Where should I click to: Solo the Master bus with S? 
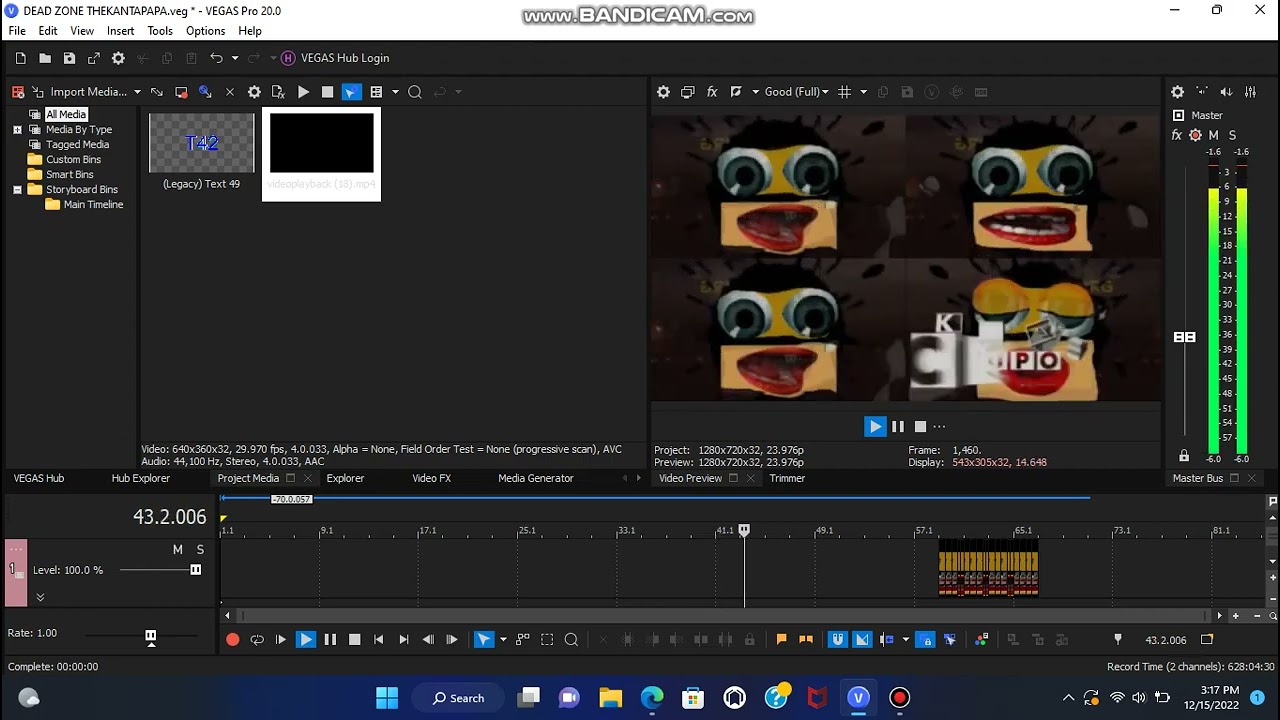pyautogui.click(x=1232, y=135)
